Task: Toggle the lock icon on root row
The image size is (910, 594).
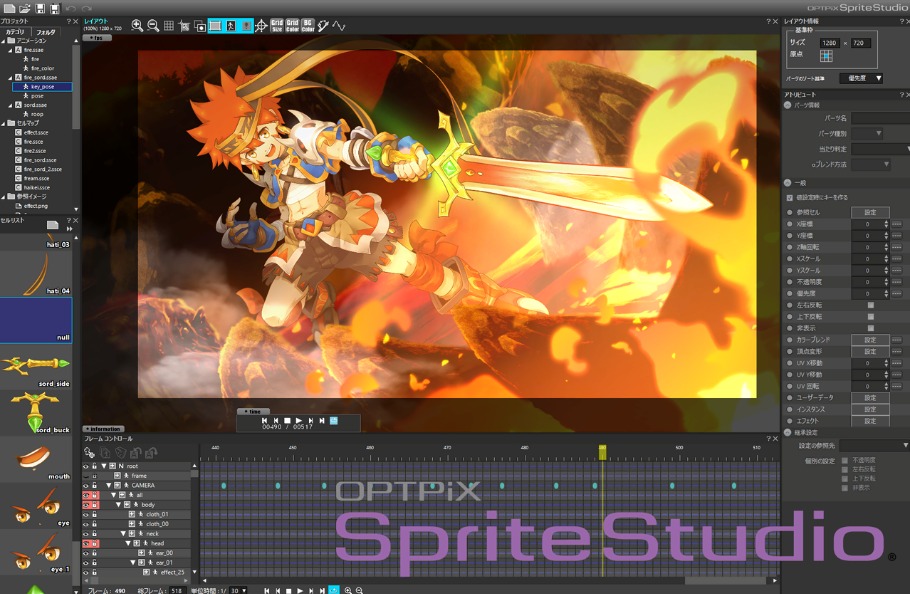Action: point(95,466)
